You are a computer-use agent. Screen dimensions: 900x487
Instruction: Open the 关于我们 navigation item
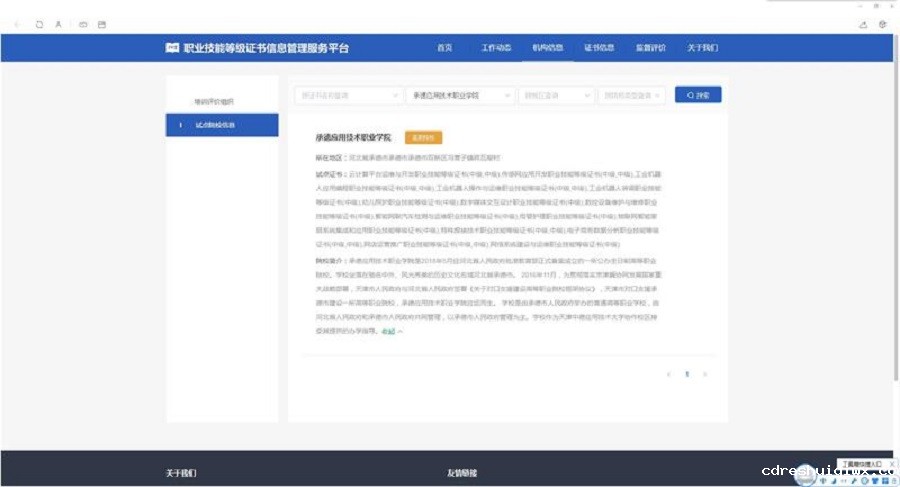pyautogui.click(x=702, y=48)
